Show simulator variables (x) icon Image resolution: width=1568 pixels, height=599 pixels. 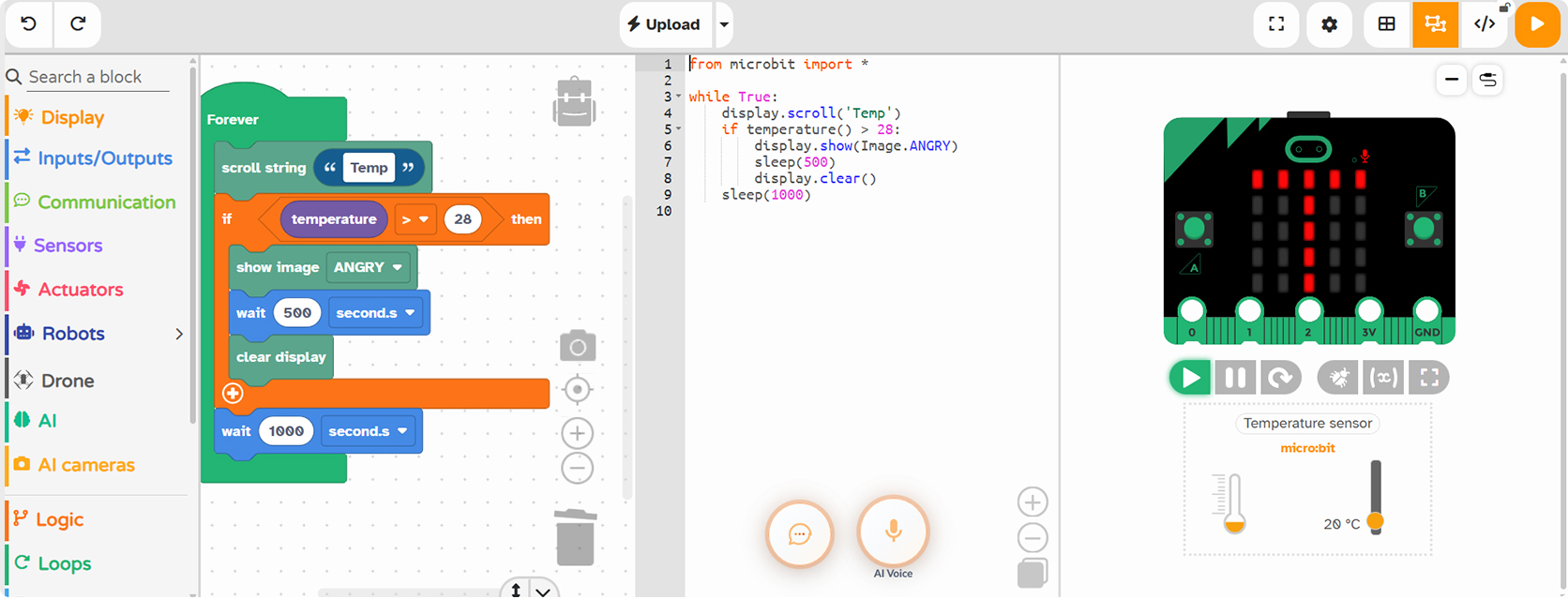tap(1383, 378)
